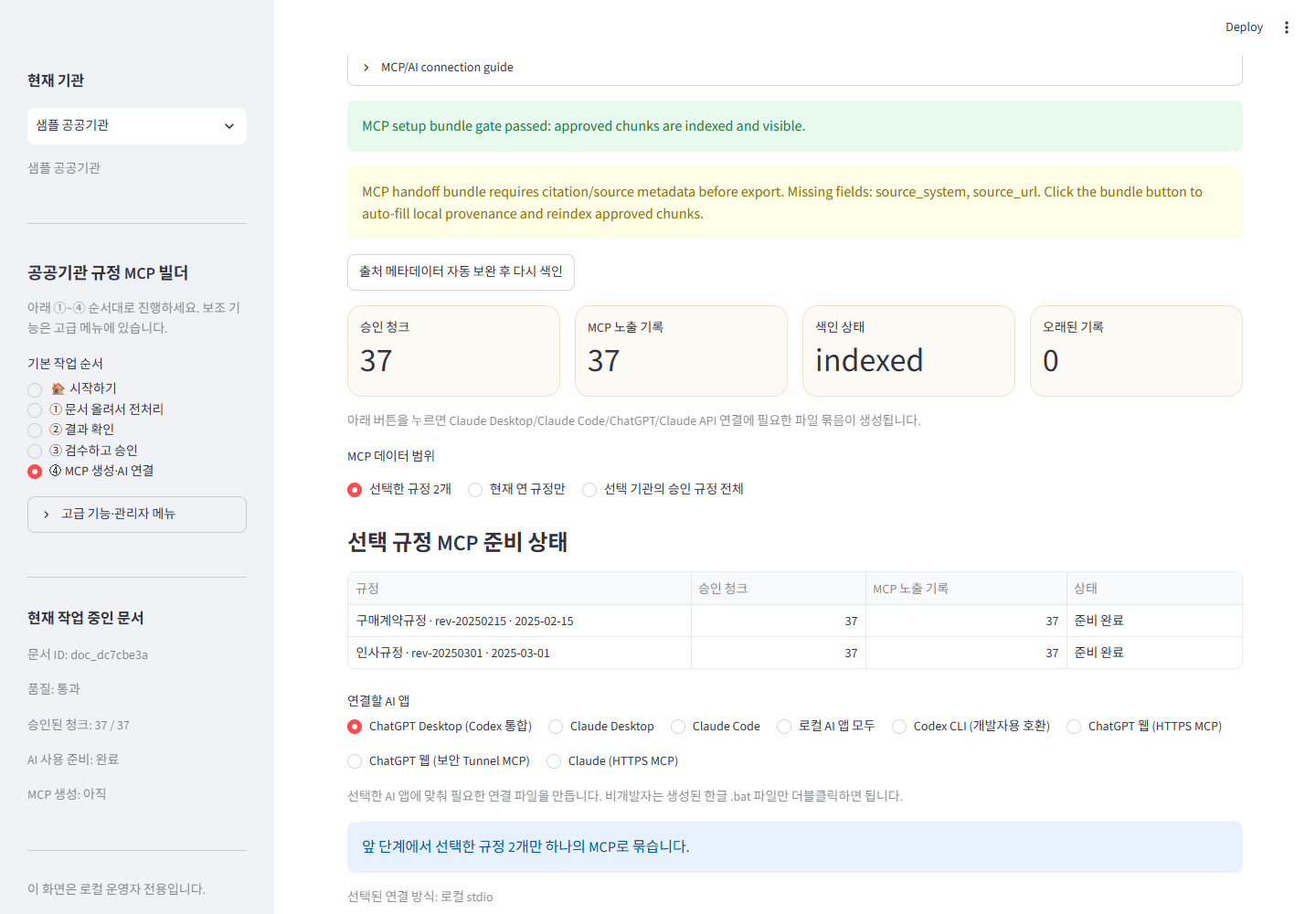This screenshot has width=1316, height=914.
Task: Select the 현재 연 규정만 data scope
Action: [x=516, y=489]
